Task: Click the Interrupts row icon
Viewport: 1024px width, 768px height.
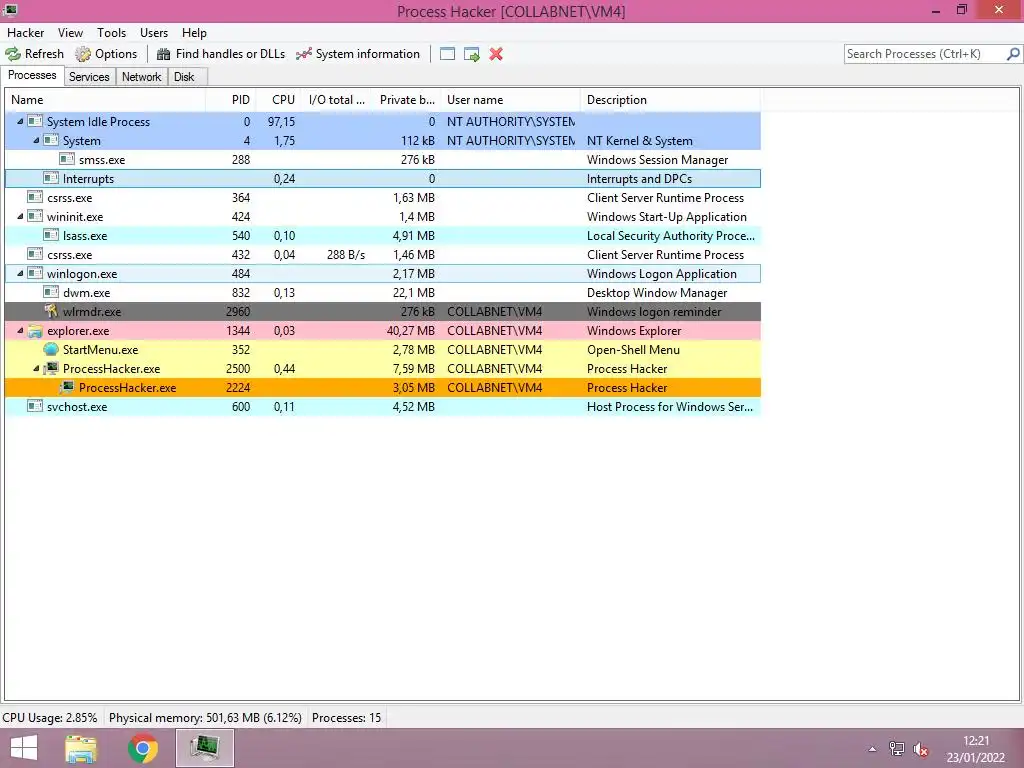Action: 51,178
